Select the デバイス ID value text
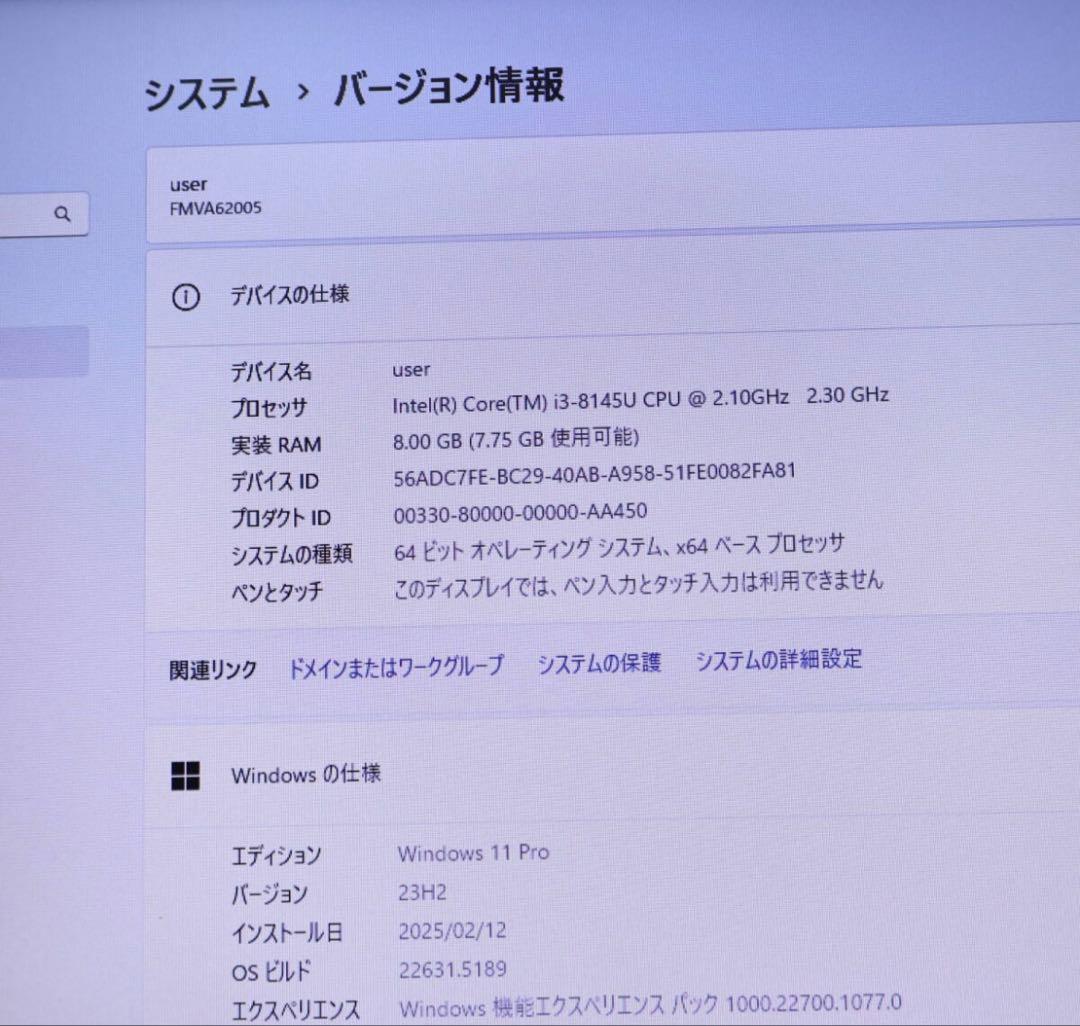Screen dimensions: 1080x1026 (595, 474)
